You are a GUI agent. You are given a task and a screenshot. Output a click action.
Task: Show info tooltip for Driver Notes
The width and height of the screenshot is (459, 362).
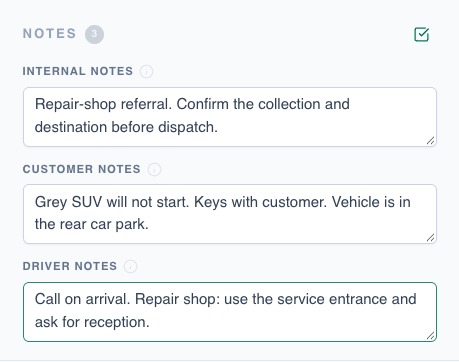(130, 266)
